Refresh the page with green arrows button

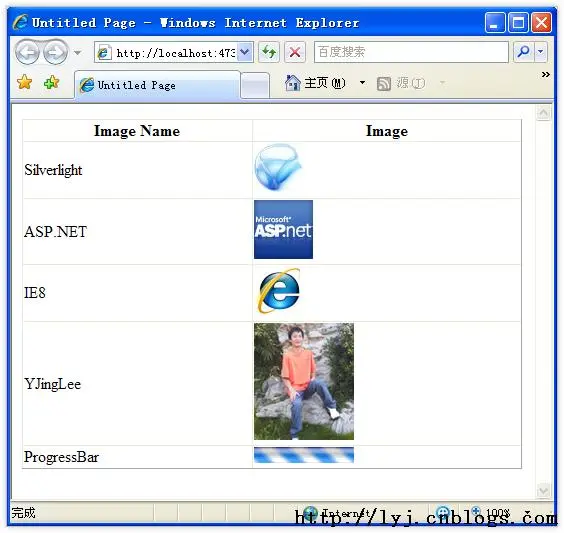pyautogui.click(x=269, y=53)
